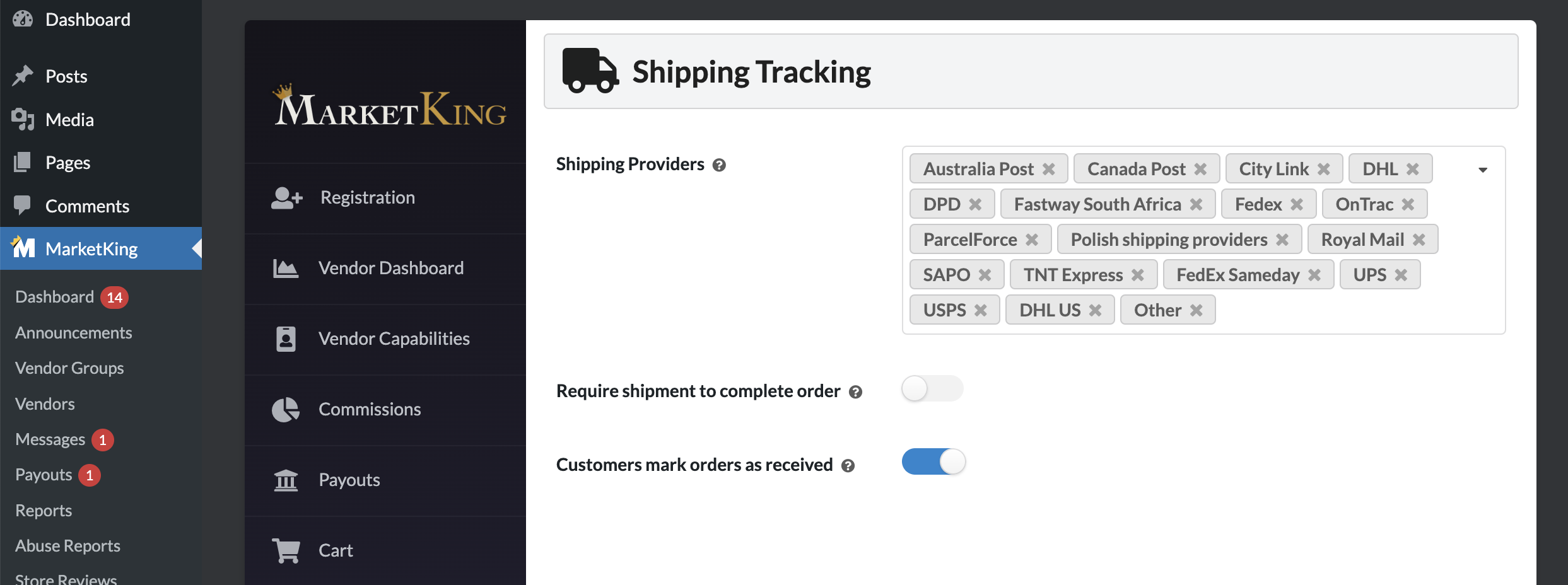The width and height of the screenshot is (1568, 585).
Task: Click the Cart shopping cart icon
Action: tap(286, 551)
